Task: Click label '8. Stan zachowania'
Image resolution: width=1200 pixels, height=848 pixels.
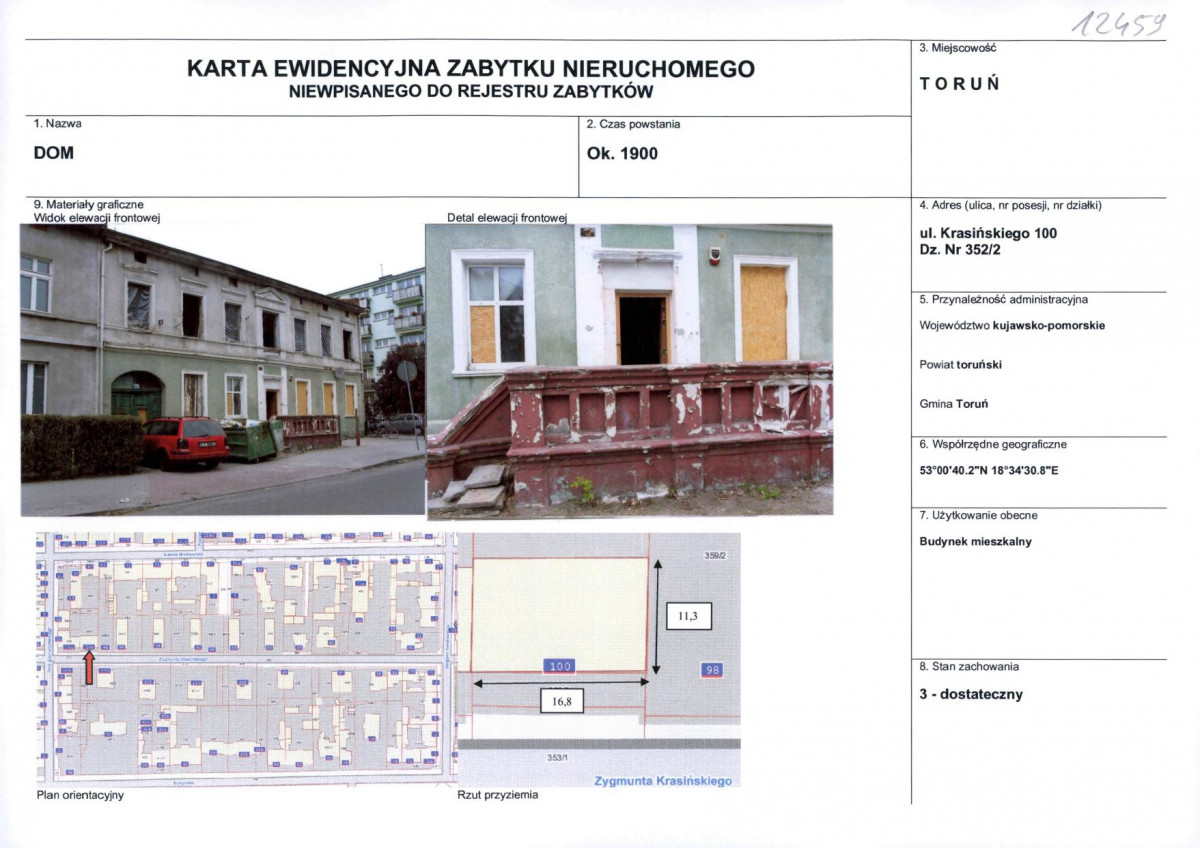Action: pos(969,667)
